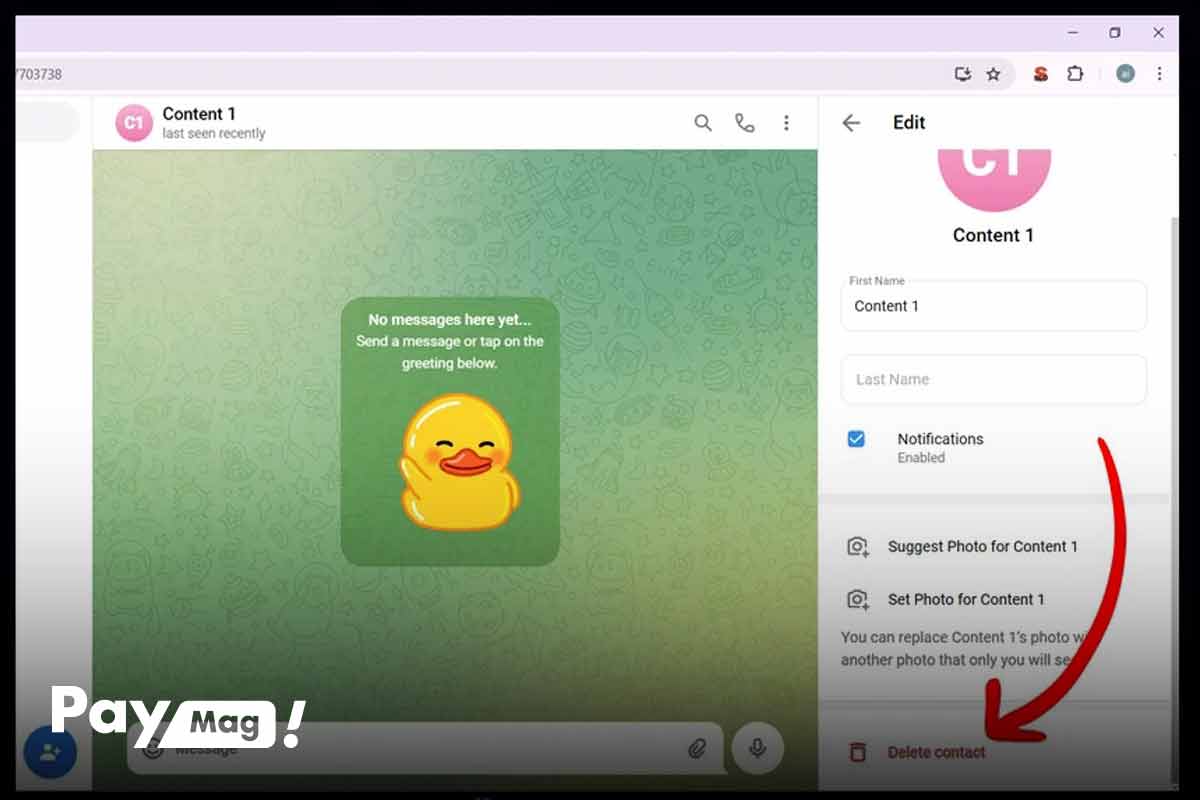Open the Chrome three-dot menu

coord(1159,74)
